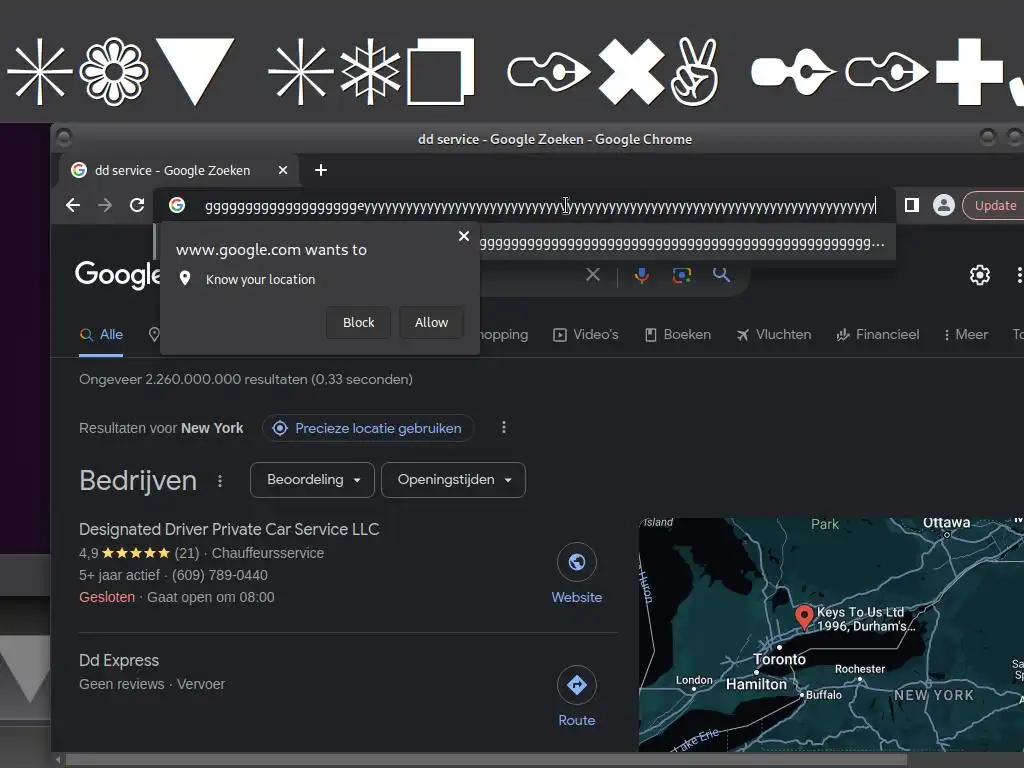Open the Beoordeling dropdown filter

[312, 480]
